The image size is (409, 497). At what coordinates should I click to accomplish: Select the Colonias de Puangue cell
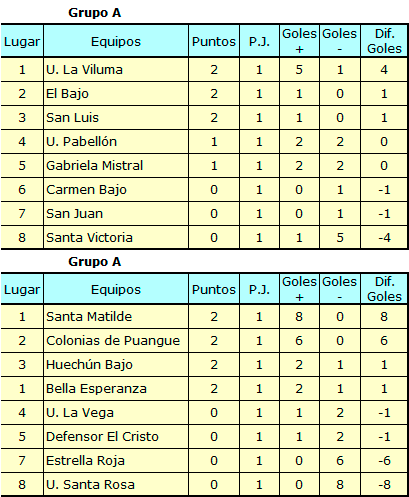pos(116,341)
